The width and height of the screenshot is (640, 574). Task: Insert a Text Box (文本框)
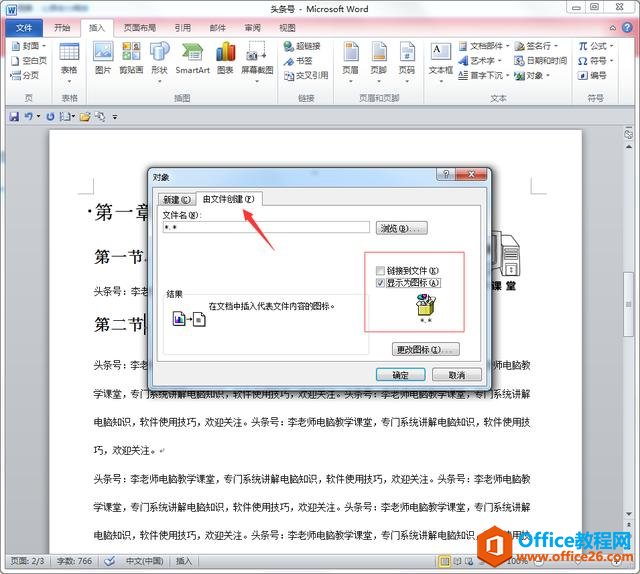[x=441, y=62]
